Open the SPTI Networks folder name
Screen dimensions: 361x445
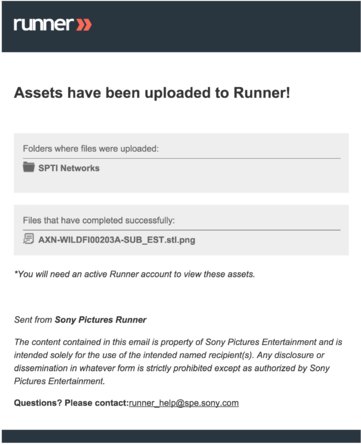coord(69,168)
